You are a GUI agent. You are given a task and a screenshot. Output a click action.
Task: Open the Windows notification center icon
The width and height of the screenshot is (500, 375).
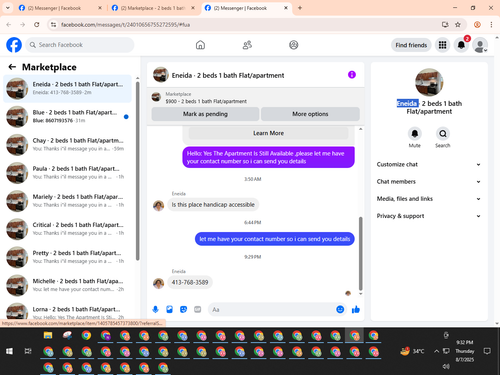pyautogui.click(x=487, y=351)
